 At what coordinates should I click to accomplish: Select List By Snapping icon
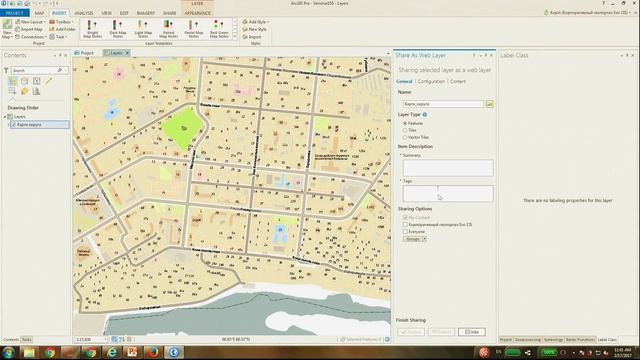point(13,91)
